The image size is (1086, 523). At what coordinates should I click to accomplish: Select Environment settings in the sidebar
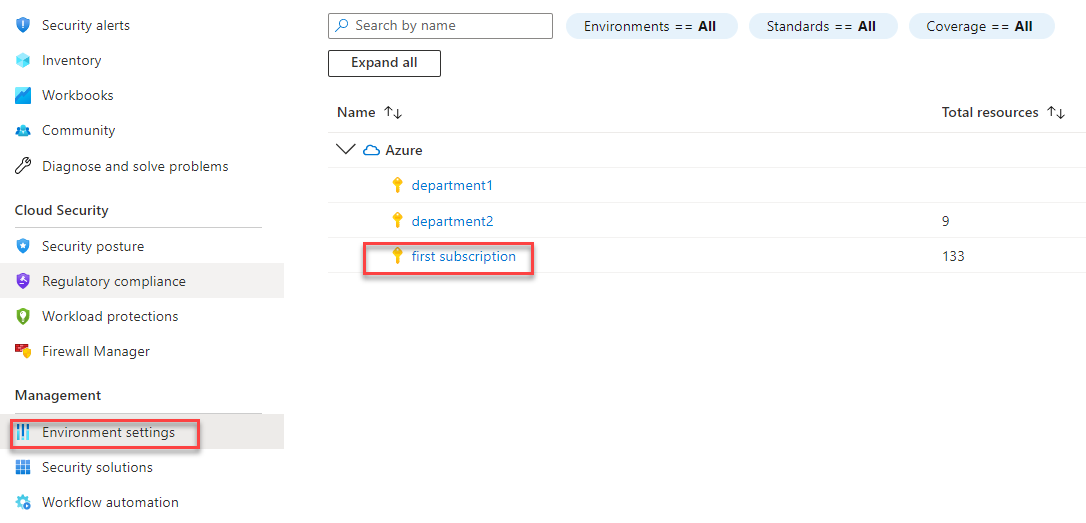pos(108,432)
